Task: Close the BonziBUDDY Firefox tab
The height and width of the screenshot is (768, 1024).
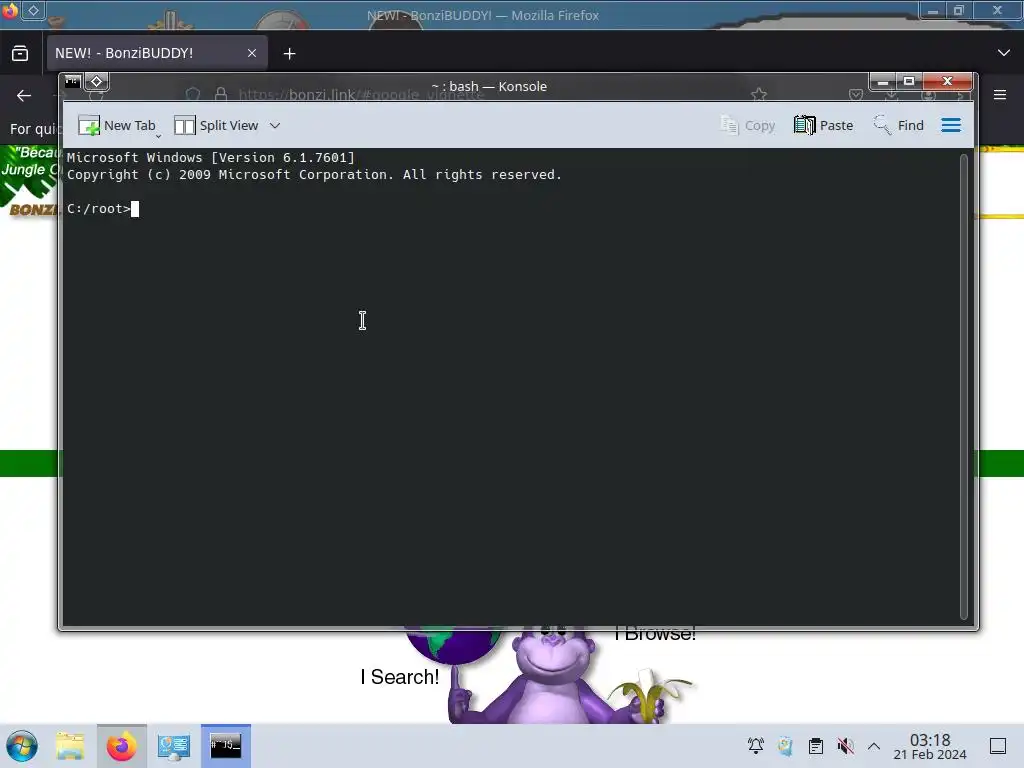Action: click(x=252, y=53)
